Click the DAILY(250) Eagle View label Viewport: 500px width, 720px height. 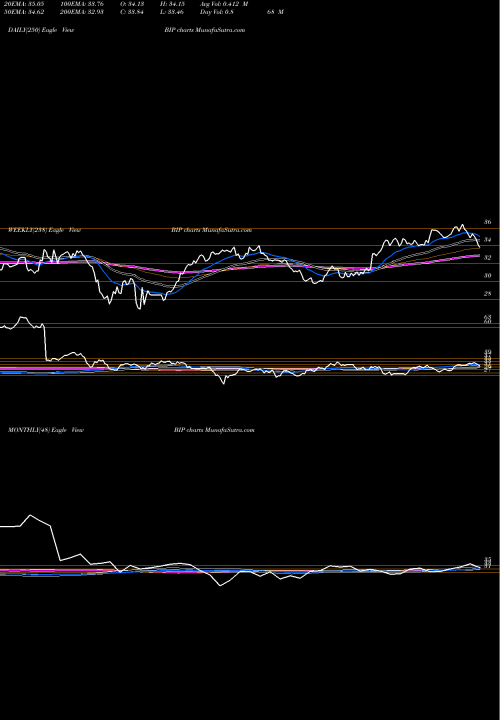pos(41,30)
